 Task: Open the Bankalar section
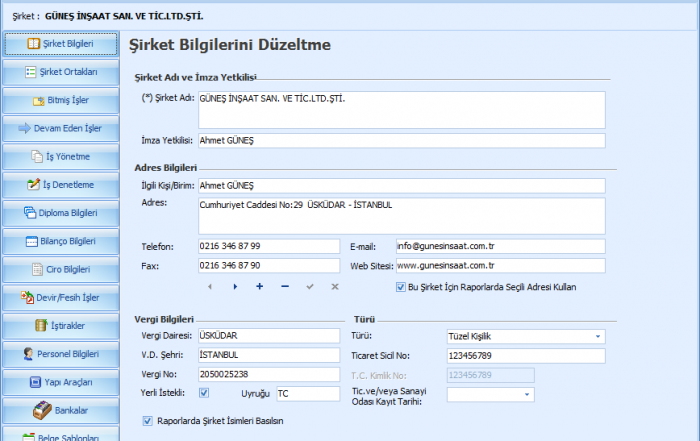61,410
